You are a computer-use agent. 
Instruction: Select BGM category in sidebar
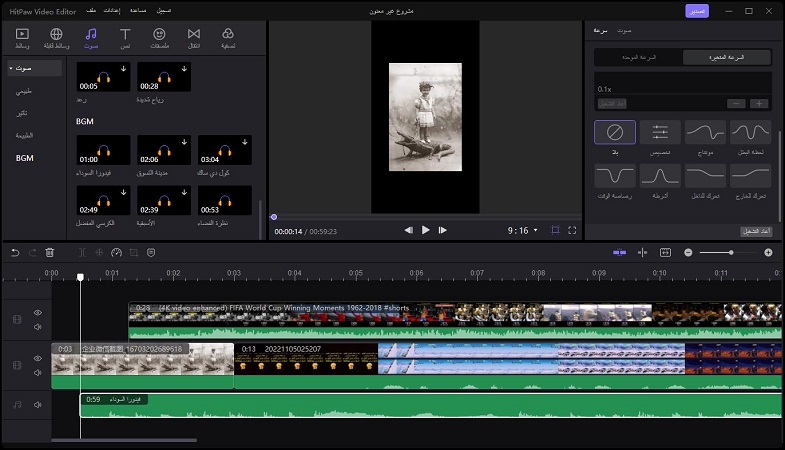[x=24, y=158]
